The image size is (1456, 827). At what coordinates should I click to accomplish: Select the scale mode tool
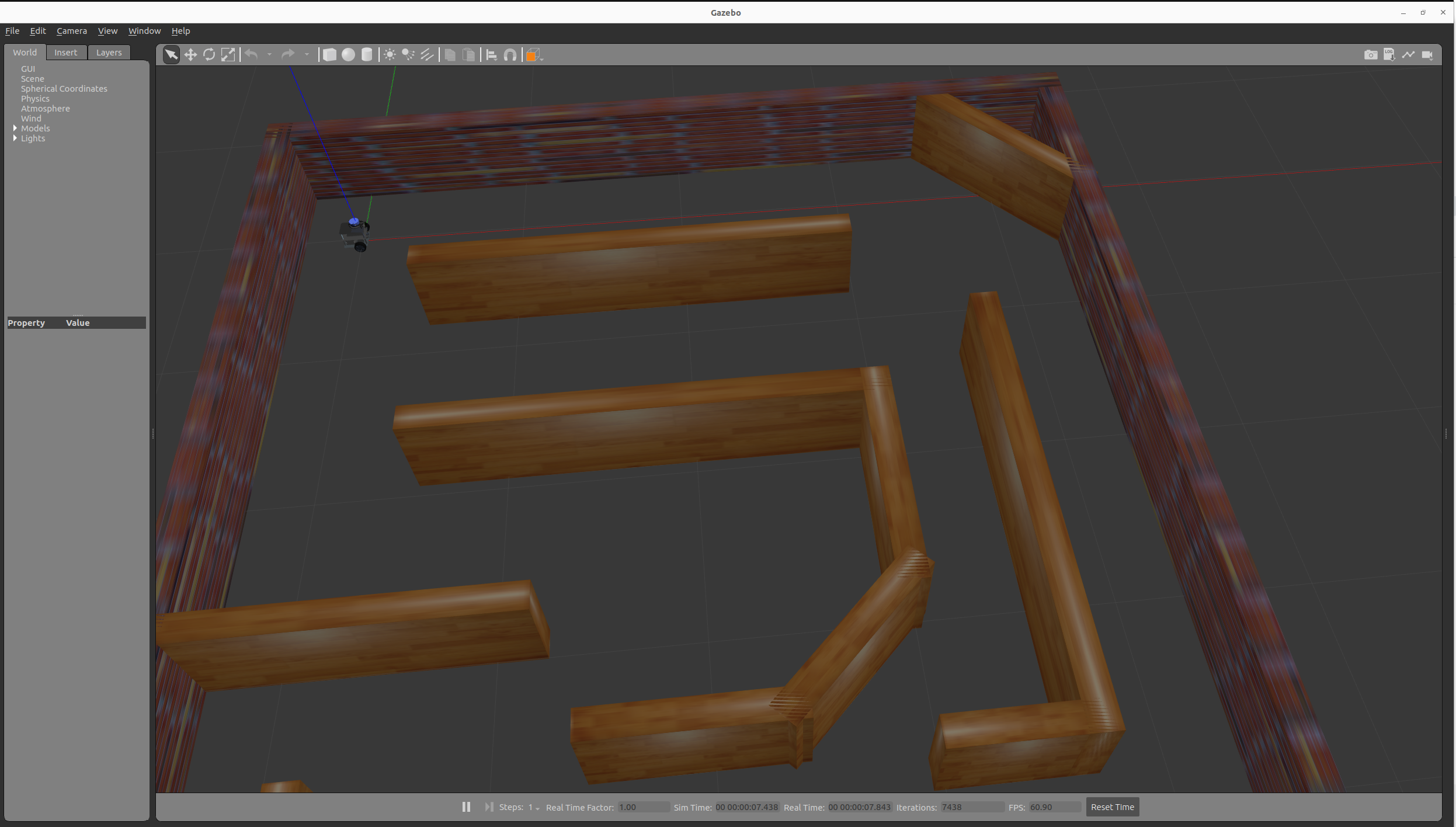228,55
